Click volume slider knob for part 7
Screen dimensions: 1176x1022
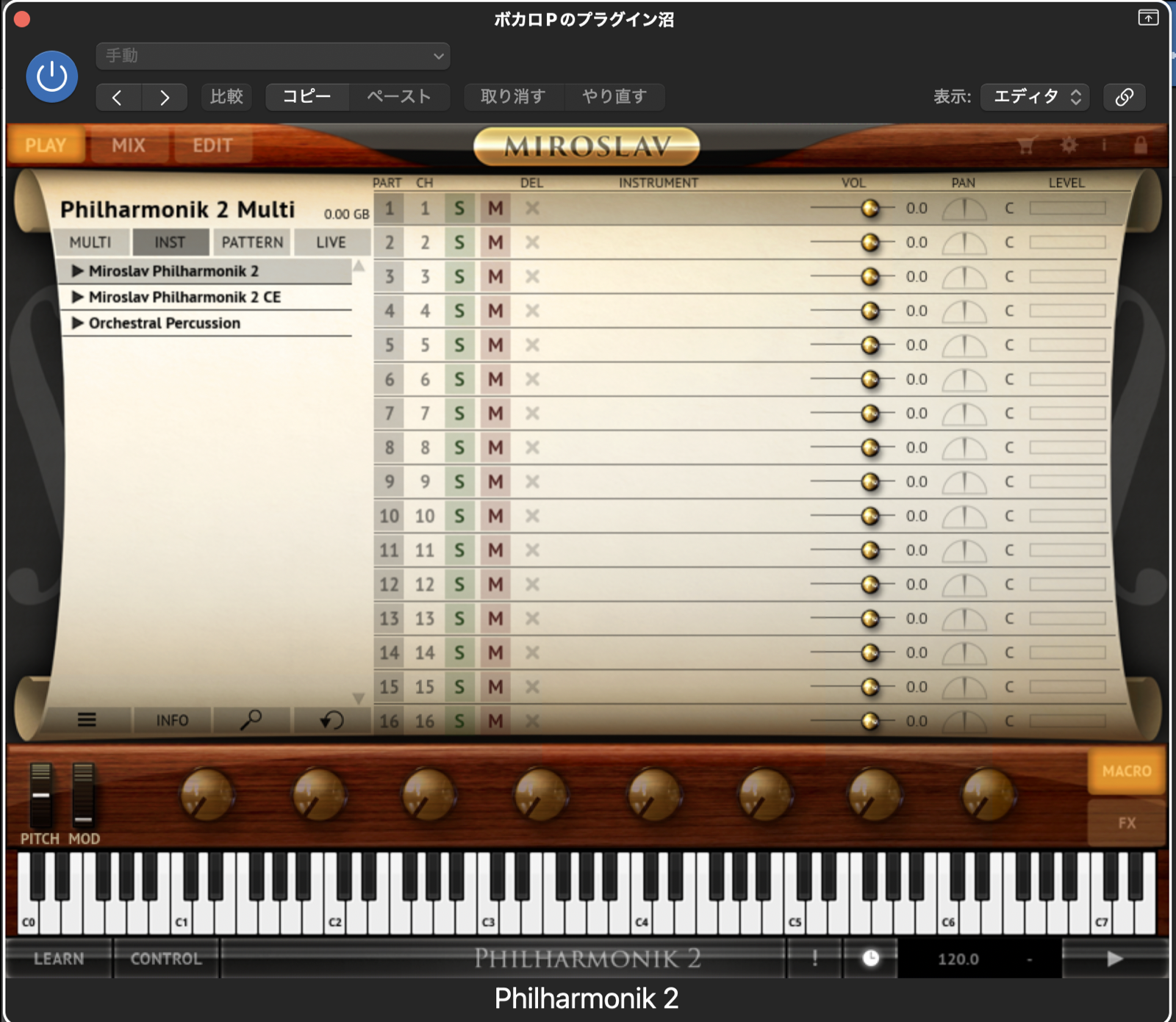[x=870, y=414]
